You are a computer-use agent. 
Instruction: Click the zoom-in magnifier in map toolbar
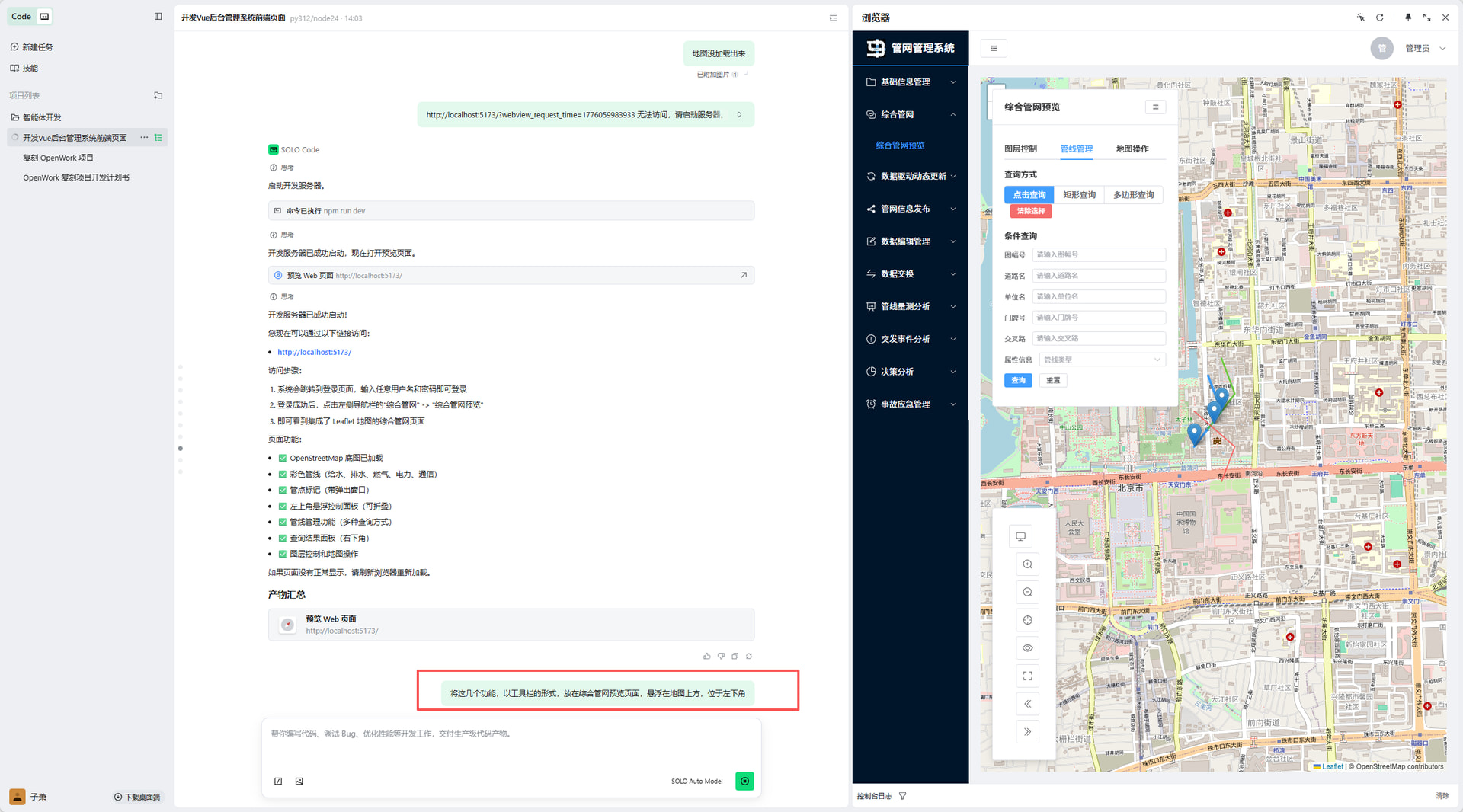(1027, 564)
